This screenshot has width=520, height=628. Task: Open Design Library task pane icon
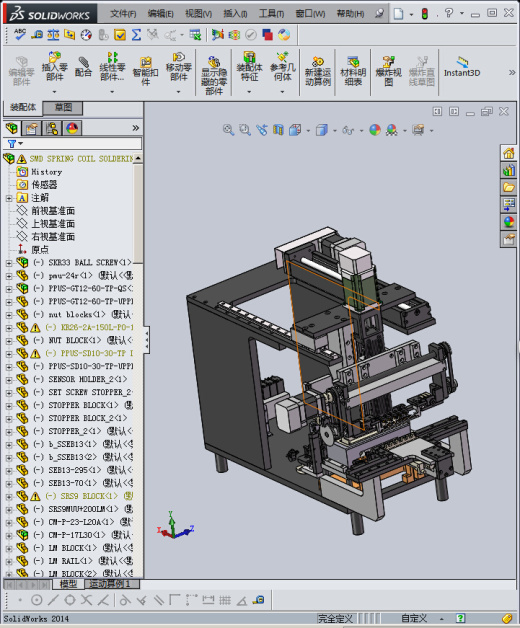click(509, 170)
